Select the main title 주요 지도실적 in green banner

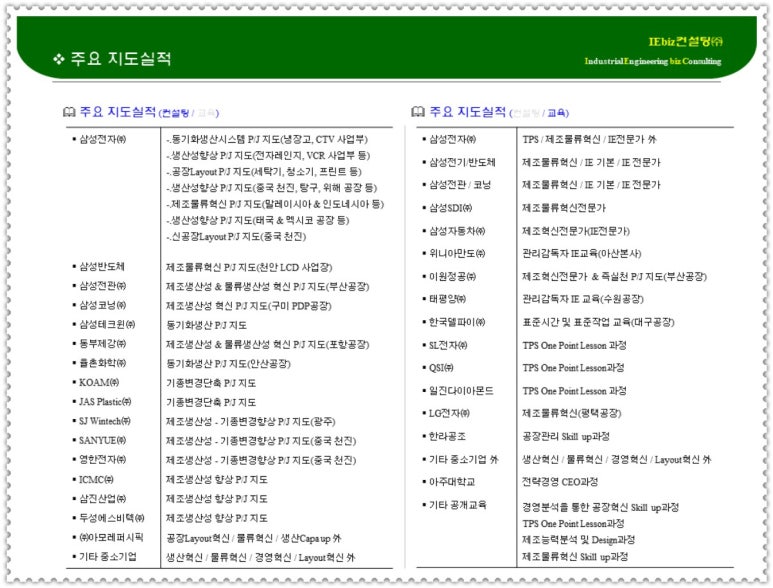pos(120,59)
